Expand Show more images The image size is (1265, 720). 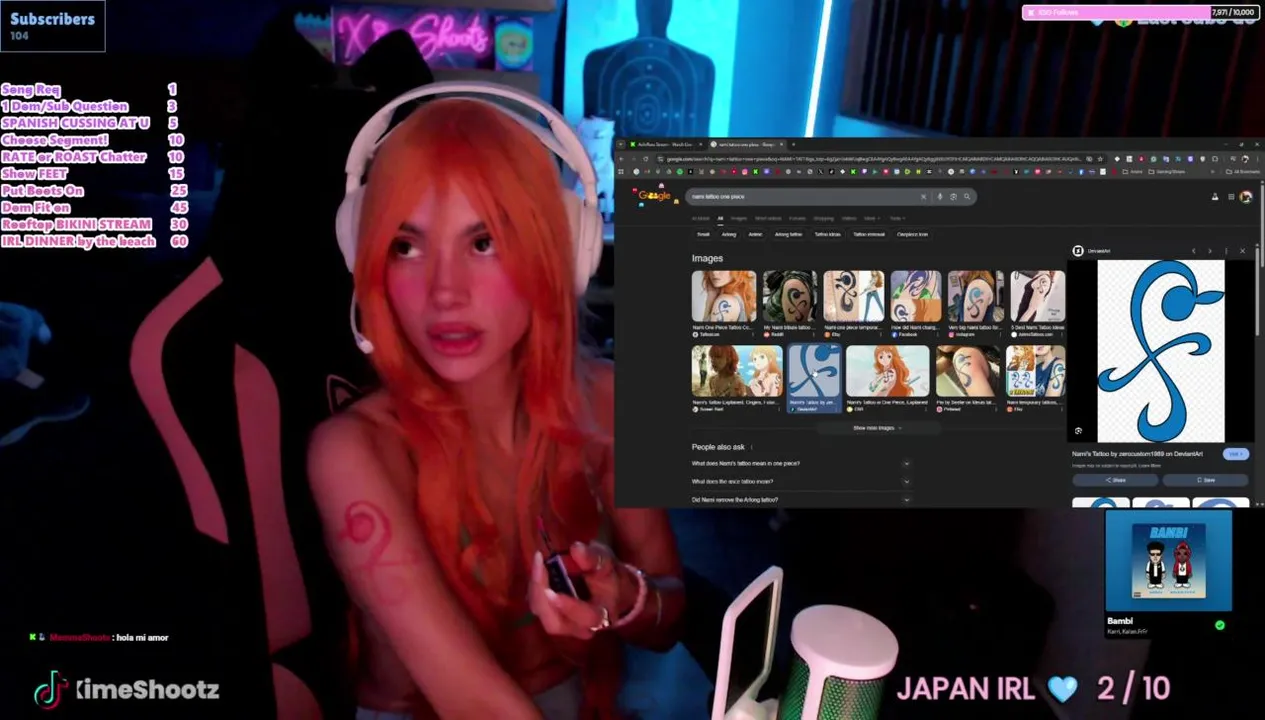876,428
